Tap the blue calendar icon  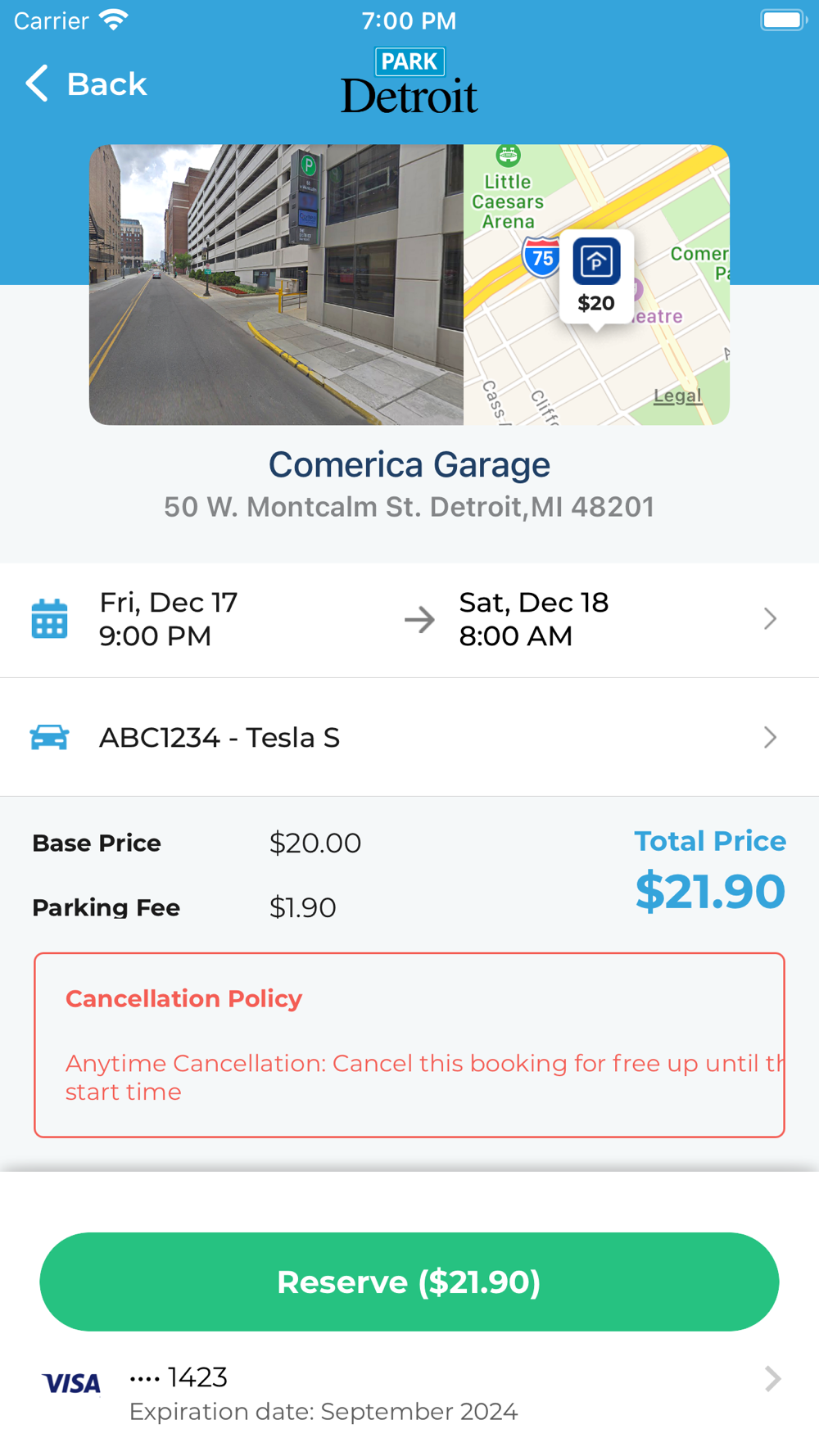[49, 618]
